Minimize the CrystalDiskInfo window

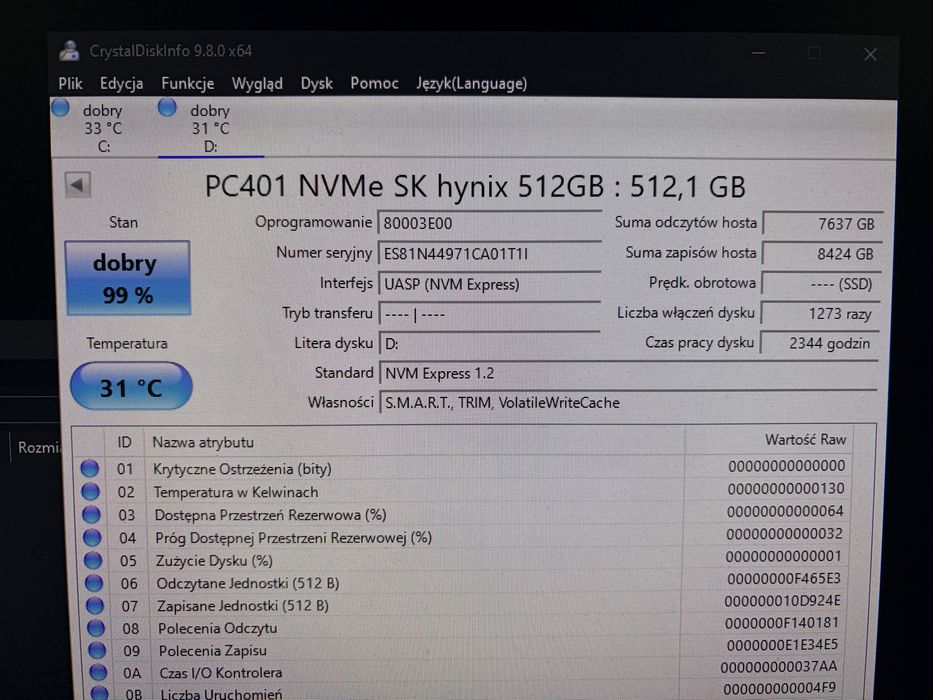tap(758, 53)
